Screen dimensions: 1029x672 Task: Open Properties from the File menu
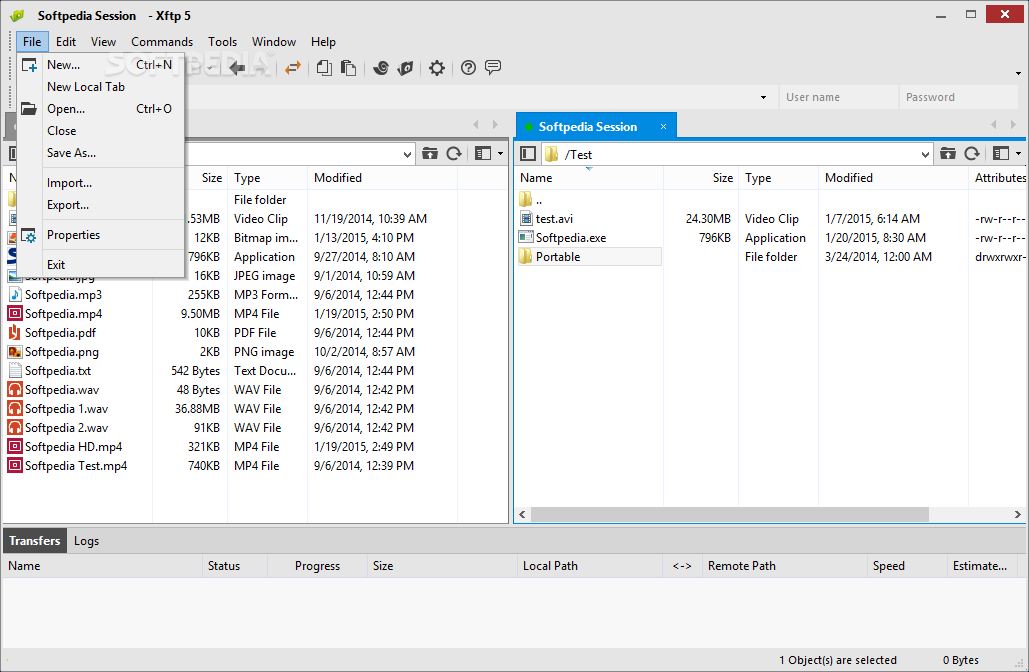[100, 235]
